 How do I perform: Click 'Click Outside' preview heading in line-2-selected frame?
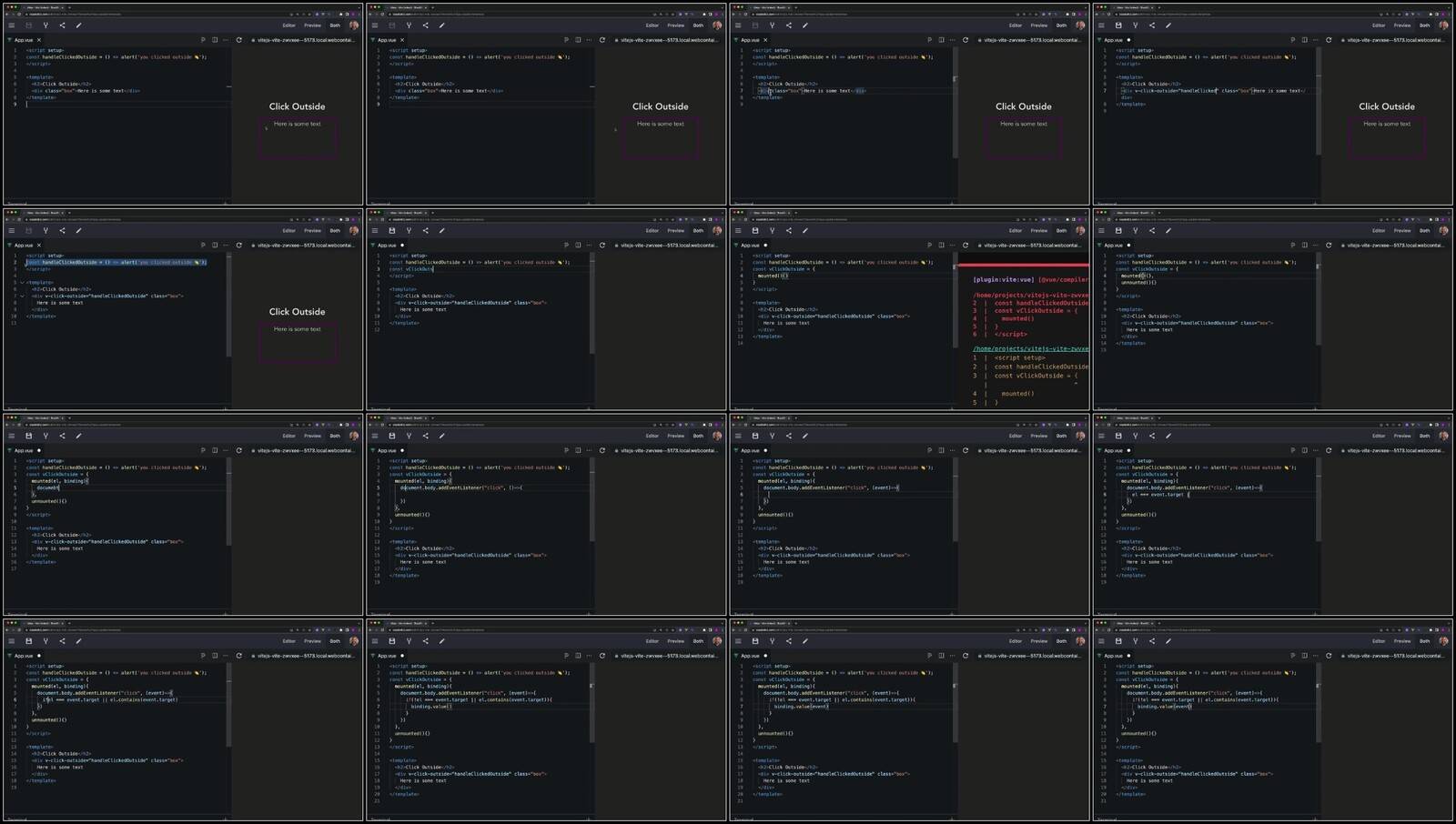pyautogui.click(x=297, y=312)
